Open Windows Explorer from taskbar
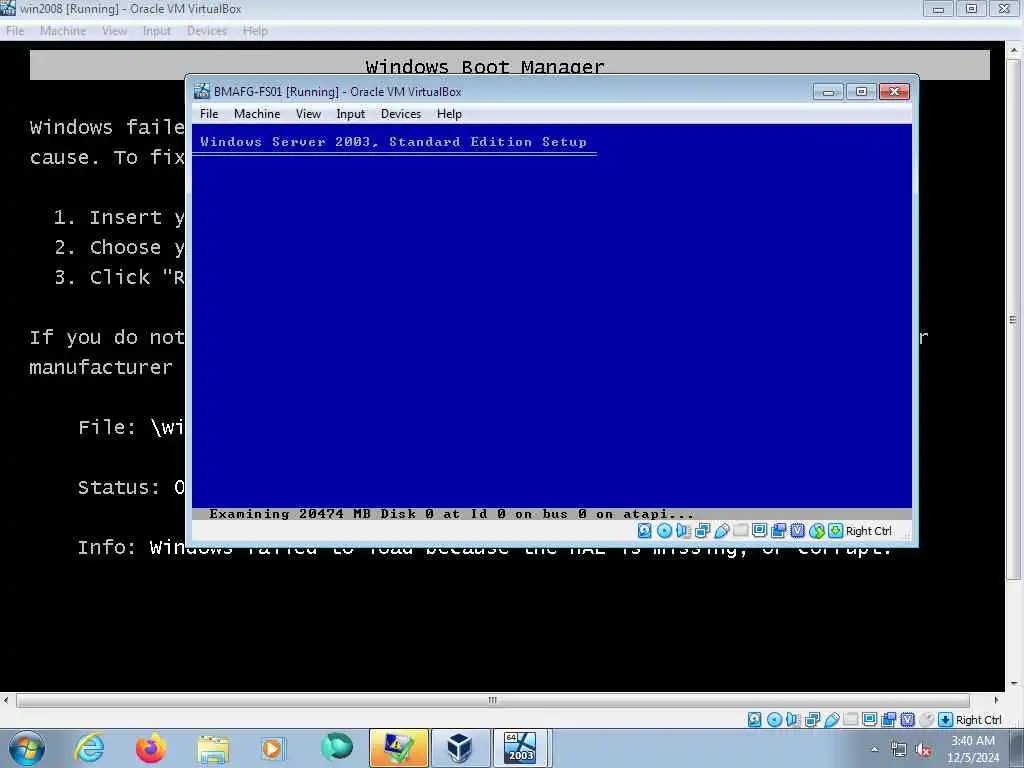Image resolution: width=1024 pixels, height=768 pixels. (x=213, y=748)
